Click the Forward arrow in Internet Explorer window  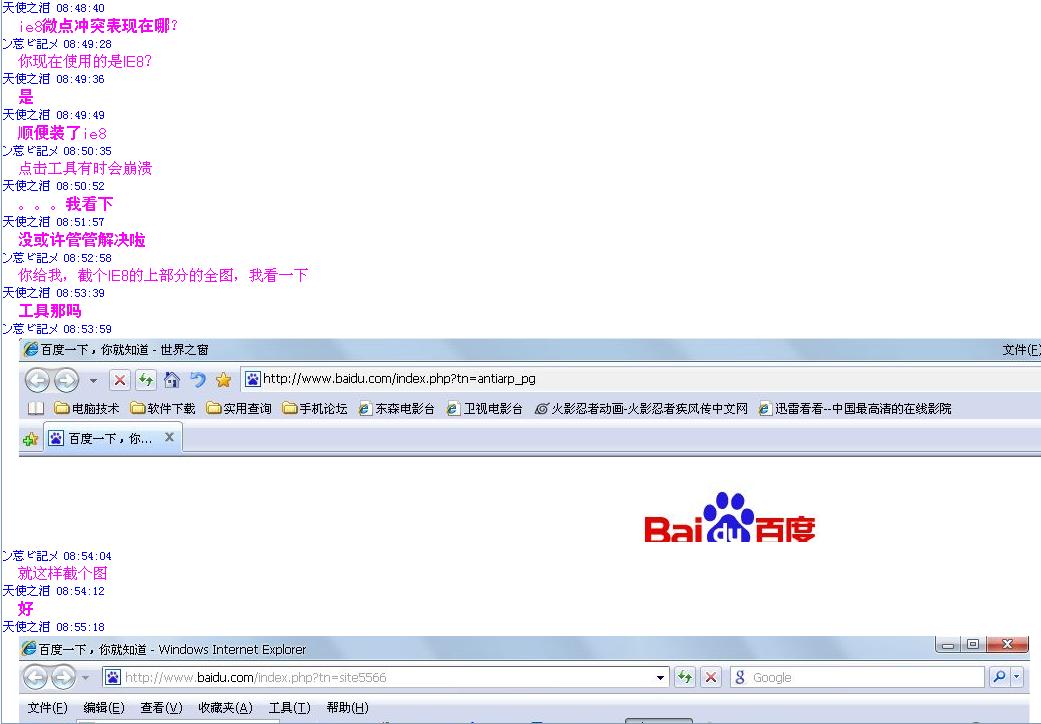[63, 678]
